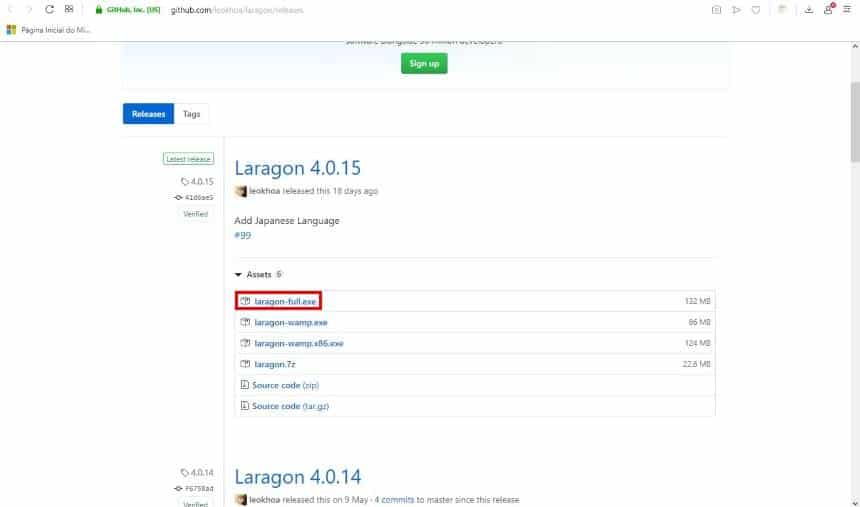
Task: Open the 4 commits link
Action: pos(394,500)
